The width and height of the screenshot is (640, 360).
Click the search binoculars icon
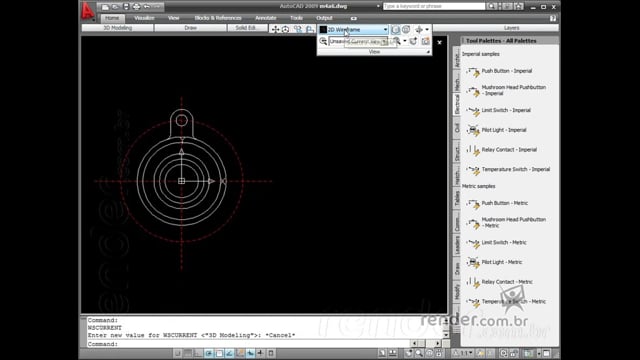tap(492, 7)
